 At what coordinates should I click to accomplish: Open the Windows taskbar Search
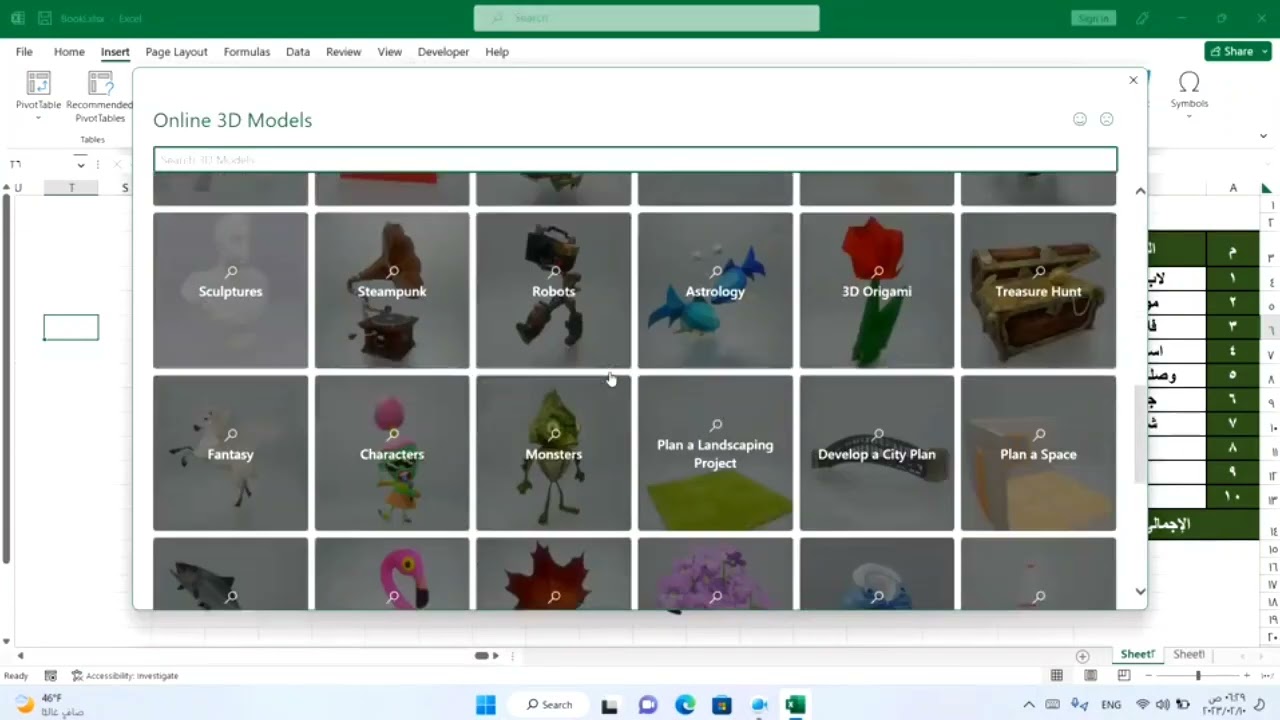tap(550, 705)
